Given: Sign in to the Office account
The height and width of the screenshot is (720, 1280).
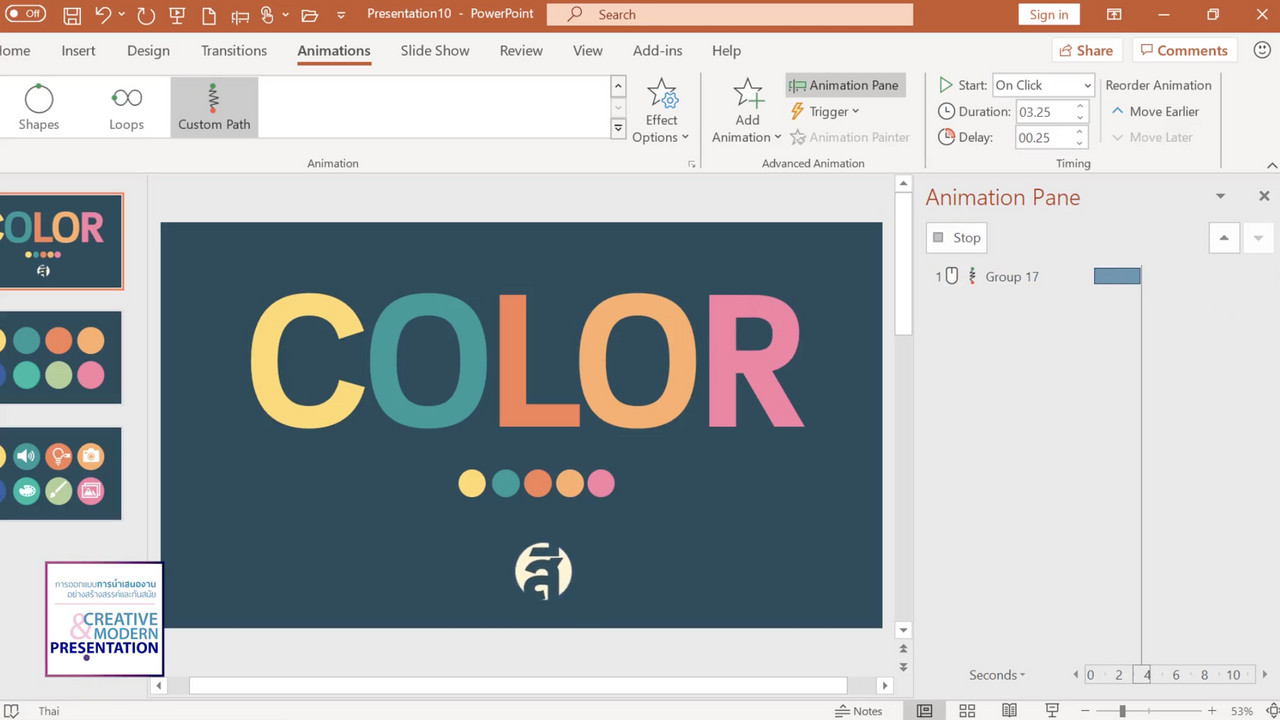Looking at the screenshot, I should point(1049,14).
